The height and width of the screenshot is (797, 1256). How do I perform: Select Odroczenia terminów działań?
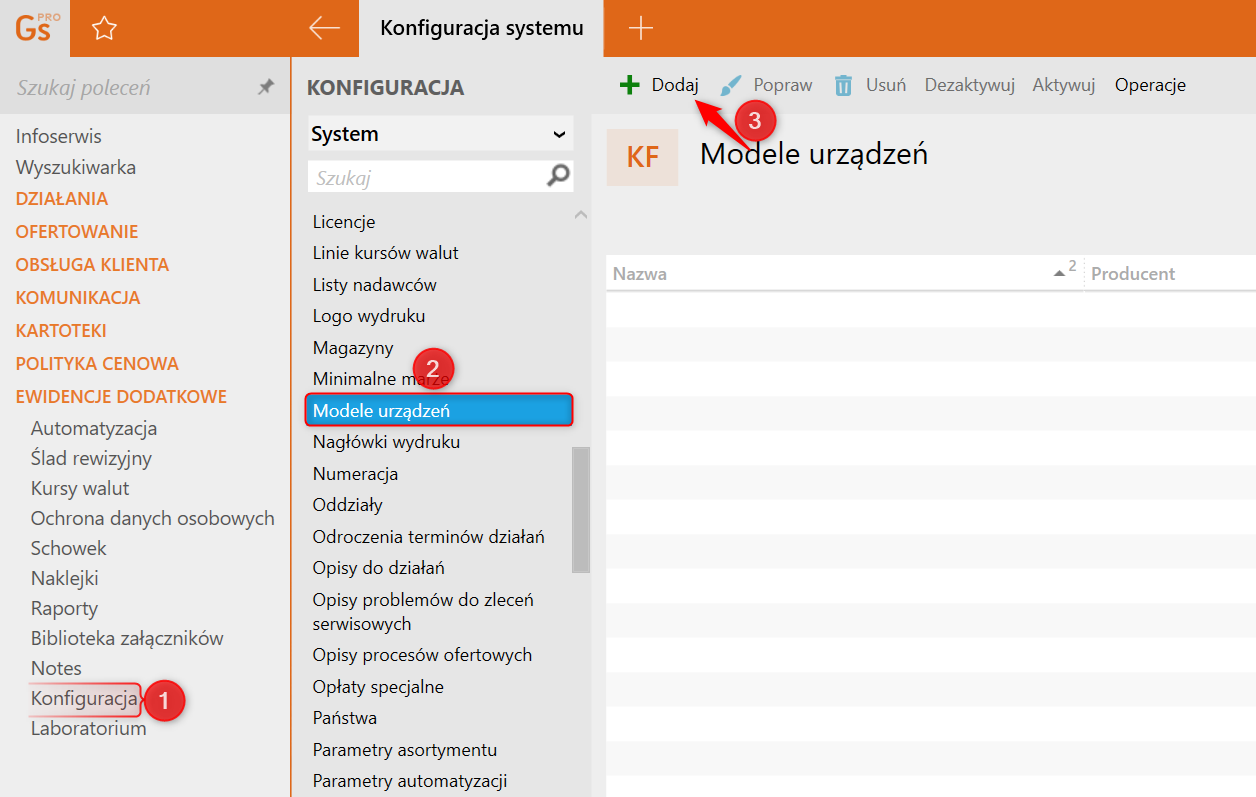(428, 537)
